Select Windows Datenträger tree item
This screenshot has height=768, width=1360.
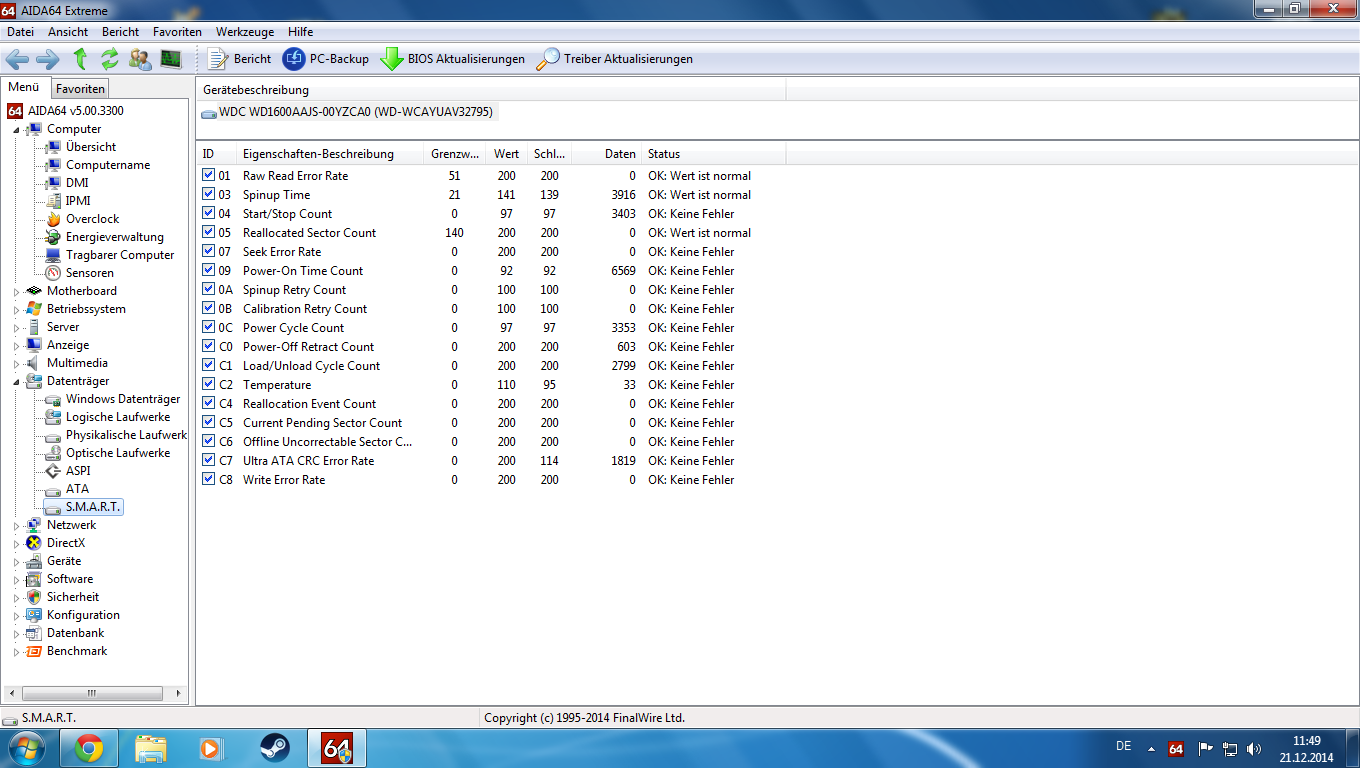click(x=122, y=399)
